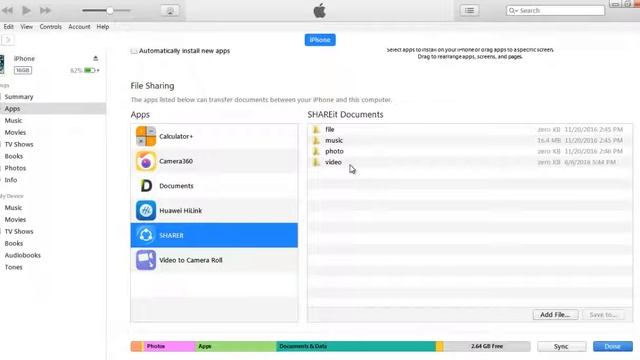Click the music folder icon
Screen dimensions: 640x360
pyautogui.click(x=316, y=140)
